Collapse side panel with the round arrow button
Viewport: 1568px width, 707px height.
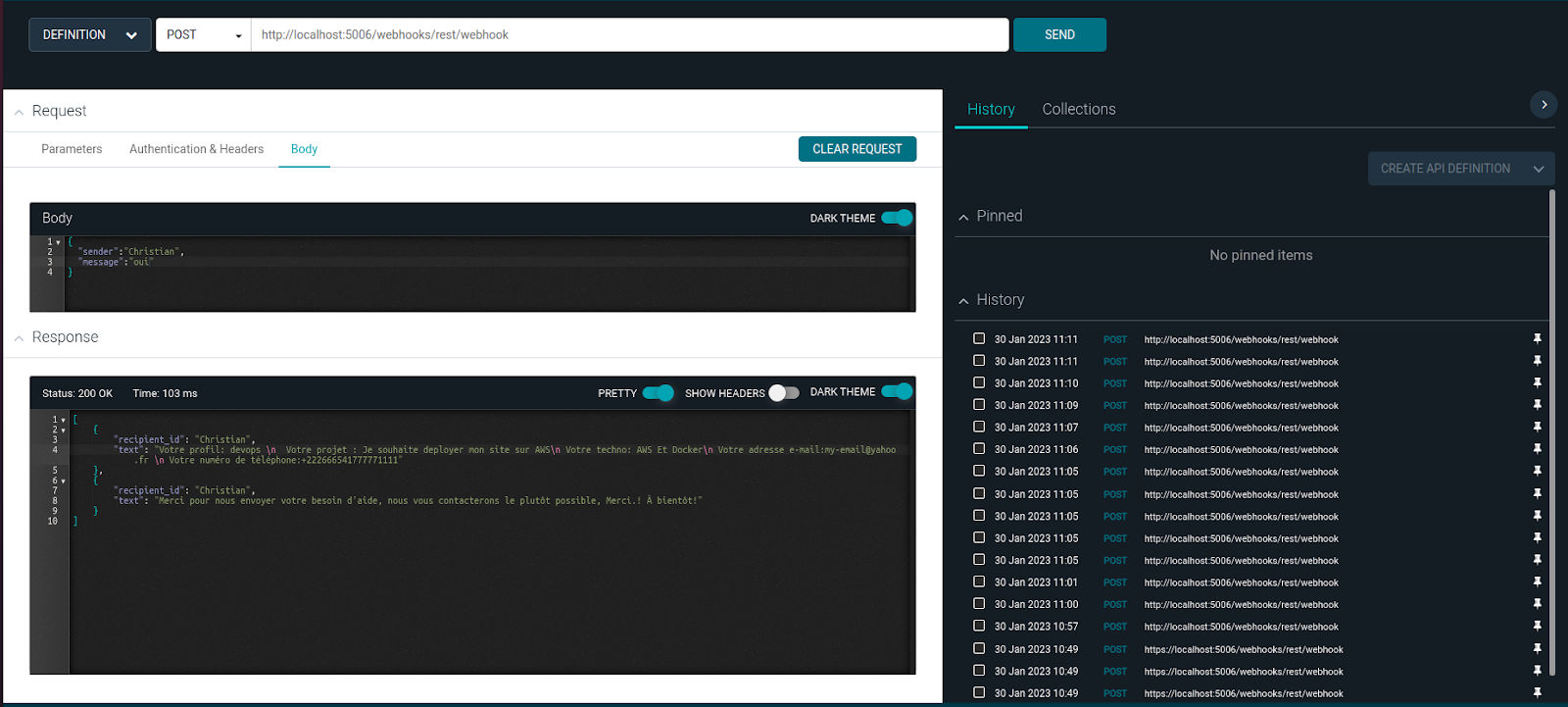click(1543, 104)
